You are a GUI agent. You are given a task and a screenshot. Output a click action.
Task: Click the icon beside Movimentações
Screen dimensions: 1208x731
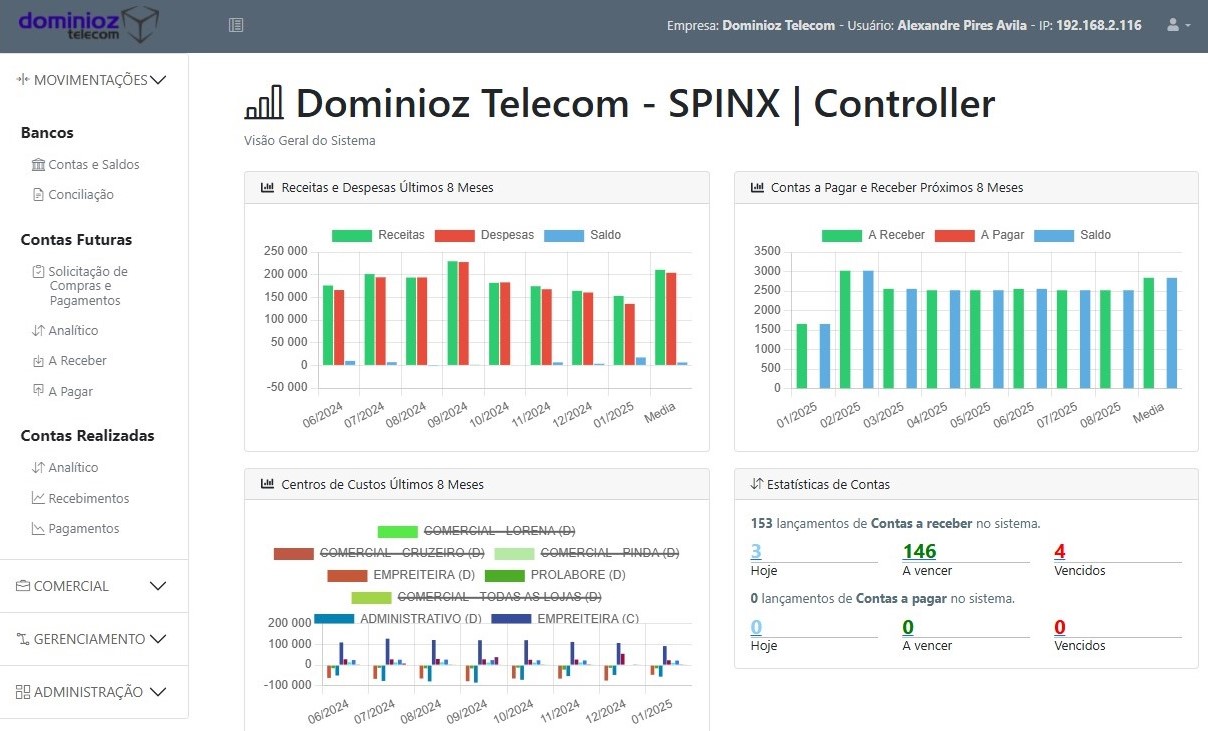[x=23, y=80]
